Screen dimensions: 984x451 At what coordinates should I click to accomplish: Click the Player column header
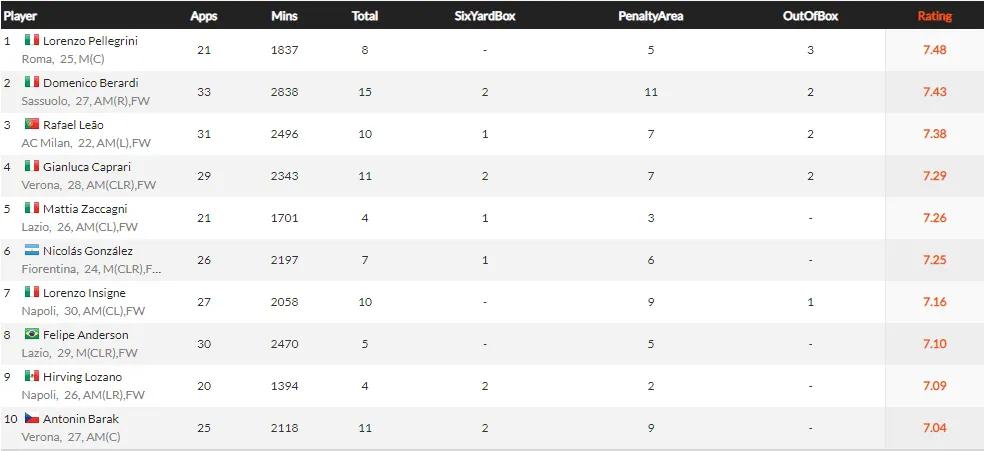coord(20,16)
